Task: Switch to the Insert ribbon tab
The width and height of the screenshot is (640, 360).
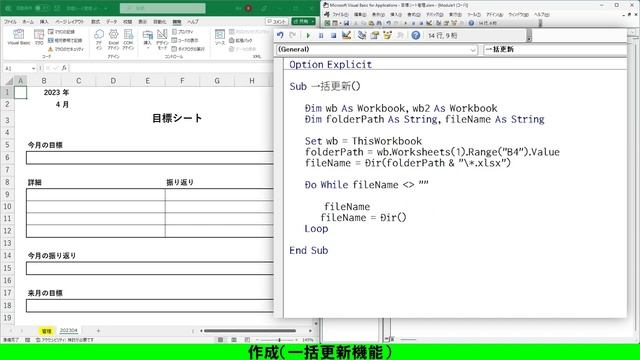Action: point(44,22)
